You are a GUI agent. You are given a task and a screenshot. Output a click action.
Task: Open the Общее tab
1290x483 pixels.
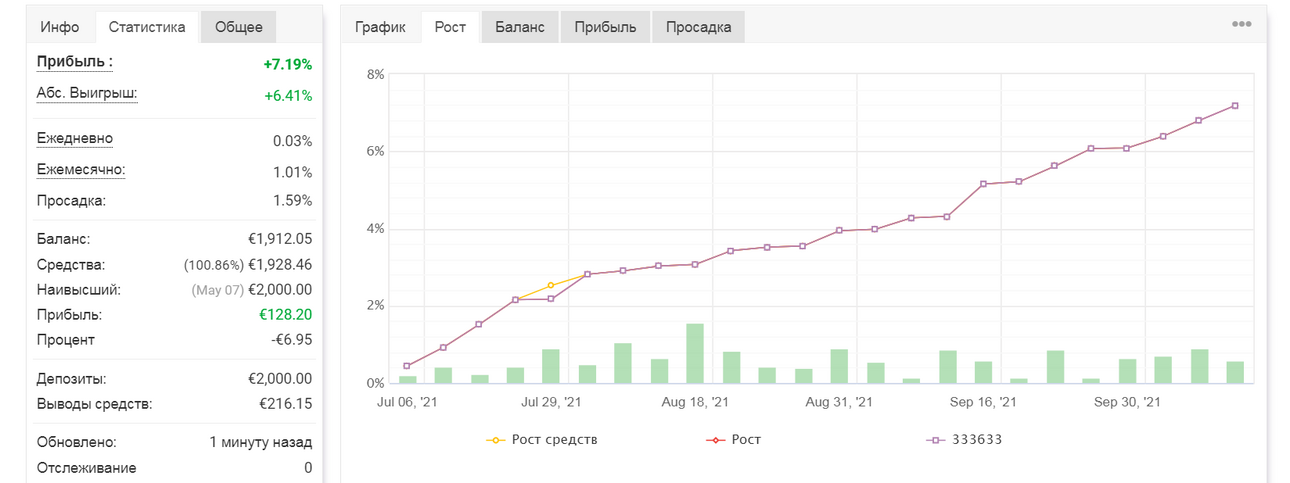point(239,27)
